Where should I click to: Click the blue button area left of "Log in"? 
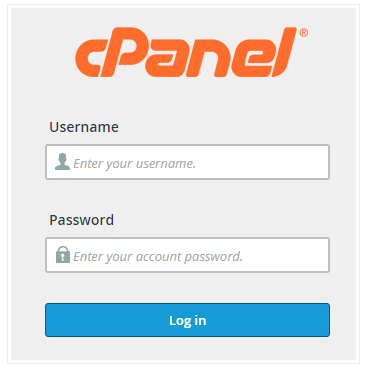click(107, 320)
